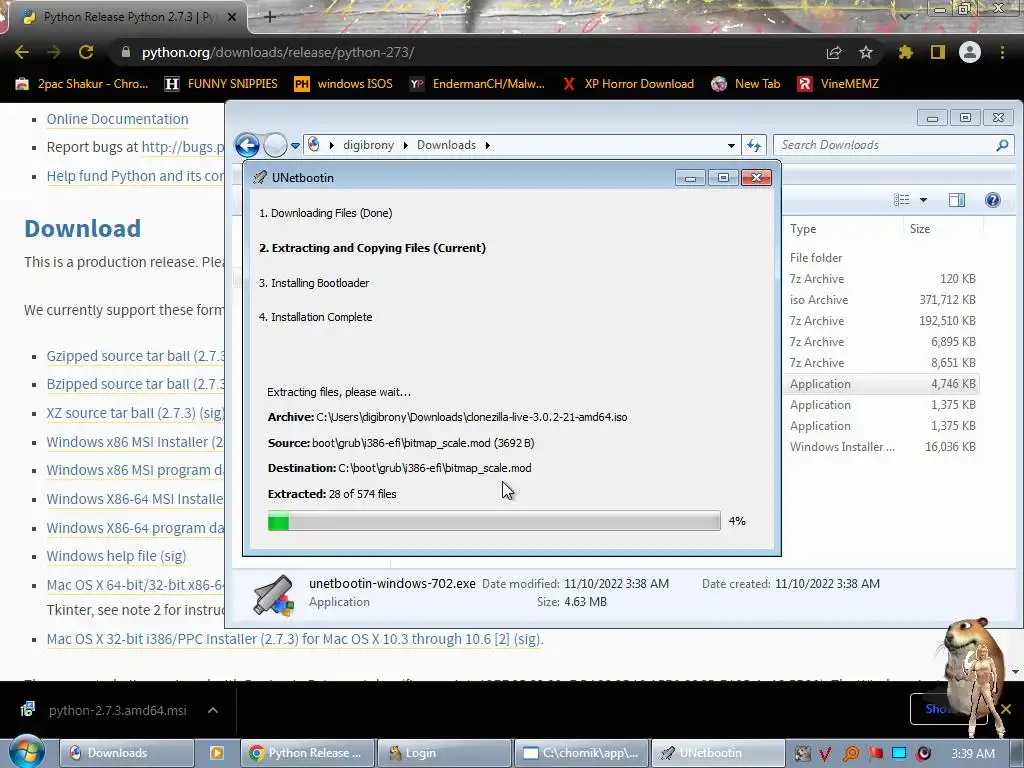Click Explorer refresh button

(x=754, y=145)
